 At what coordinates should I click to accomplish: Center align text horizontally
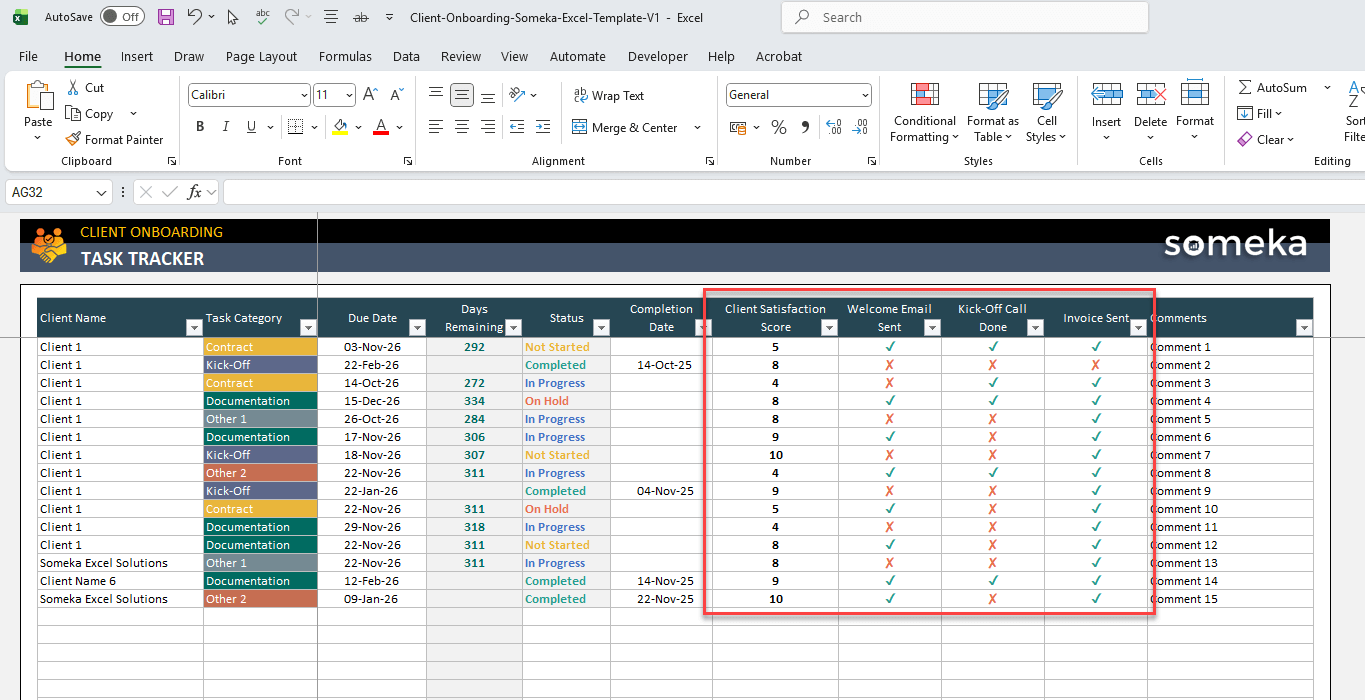pos(462,127)
